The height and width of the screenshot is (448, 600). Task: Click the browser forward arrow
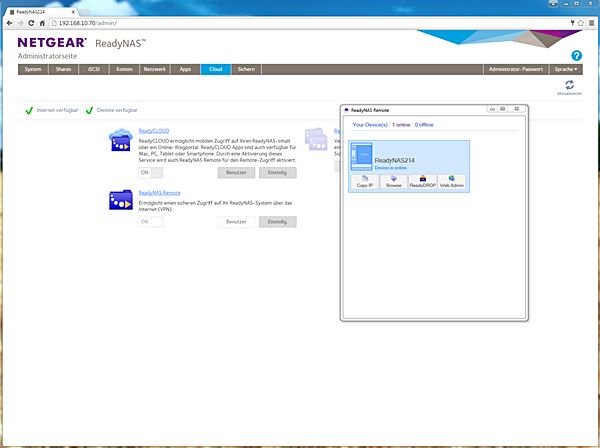pos(20,23)
